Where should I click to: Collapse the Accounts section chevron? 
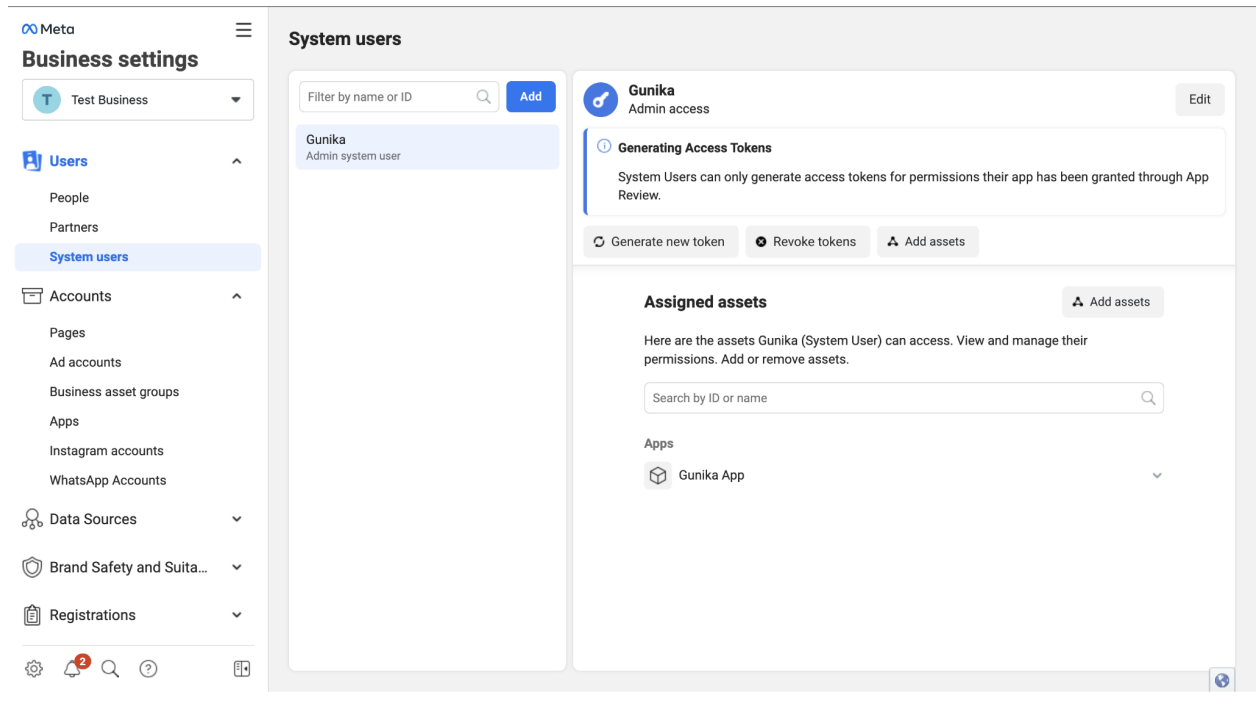[237, 296]
